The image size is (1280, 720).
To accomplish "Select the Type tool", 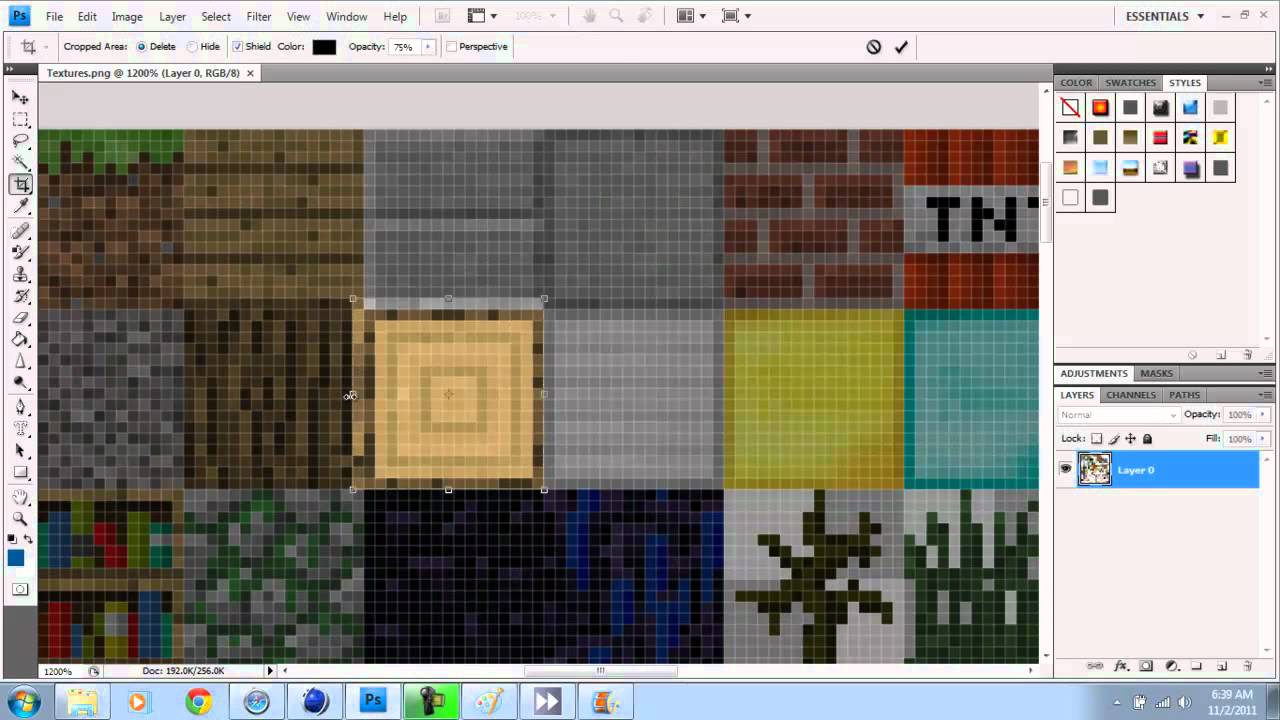I will click(20, 429).
